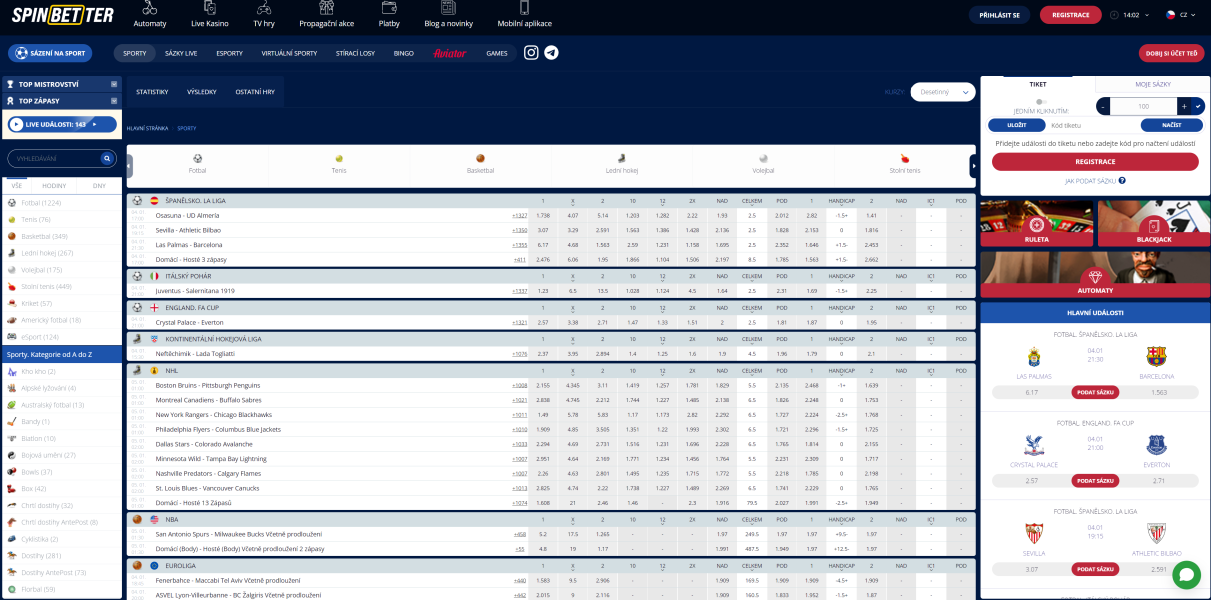Open the Instagram social link icon
Viewport: 1211px width, 600px height.
[x=531, y=53]
